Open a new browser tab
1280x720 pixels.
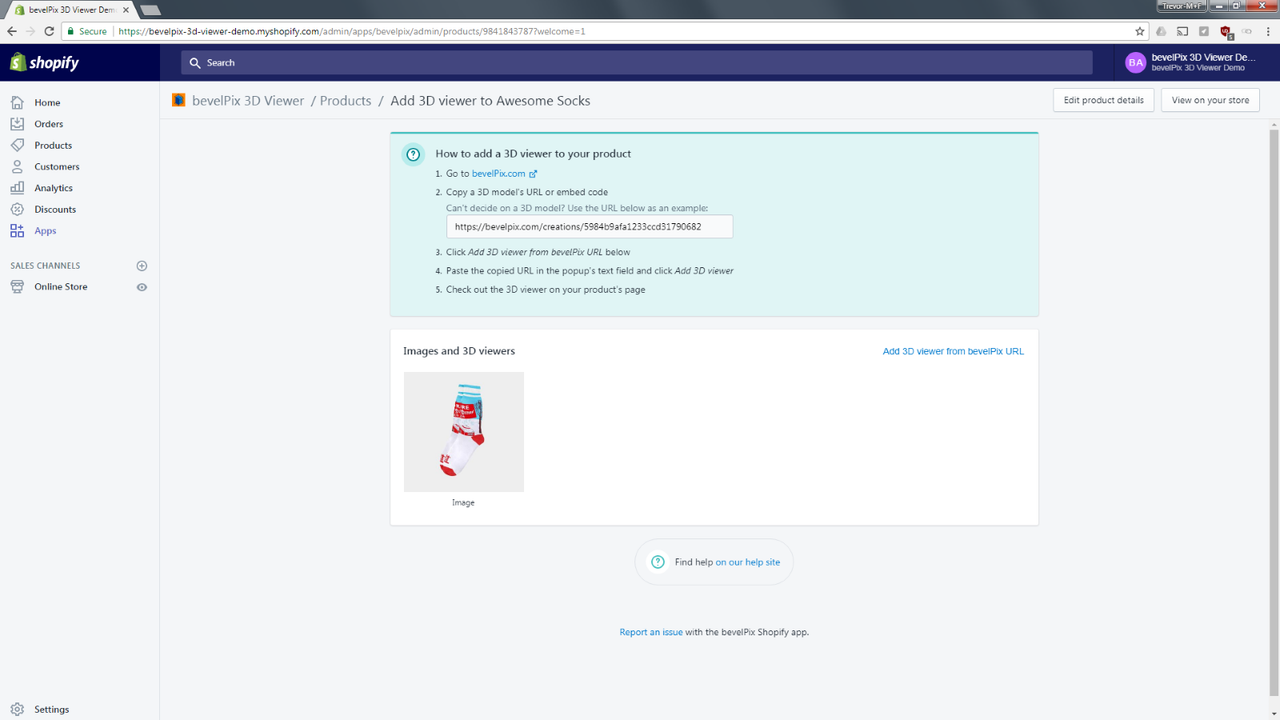coord(150,9)
